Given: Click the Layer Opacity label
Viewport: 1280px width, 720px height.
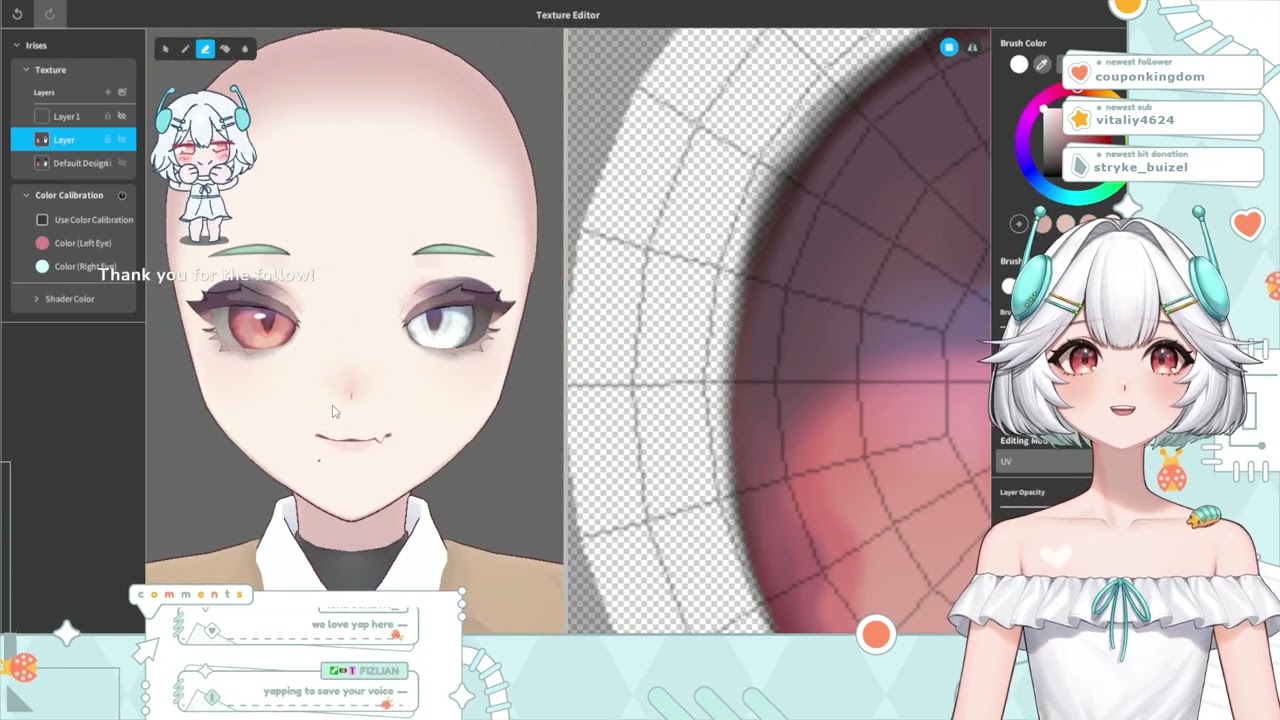Looking at the screenshot, I should pos(1022,492).
